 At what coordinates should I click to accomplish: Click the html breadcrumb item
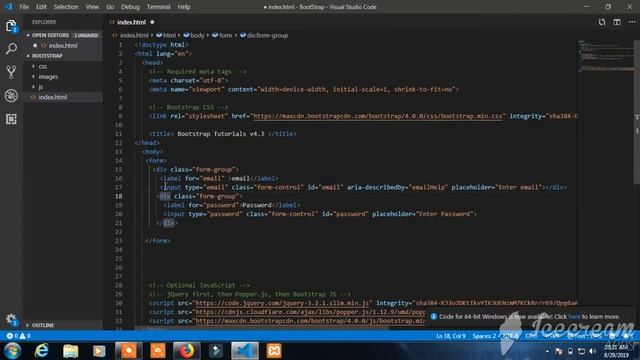[x=166, y=36]
